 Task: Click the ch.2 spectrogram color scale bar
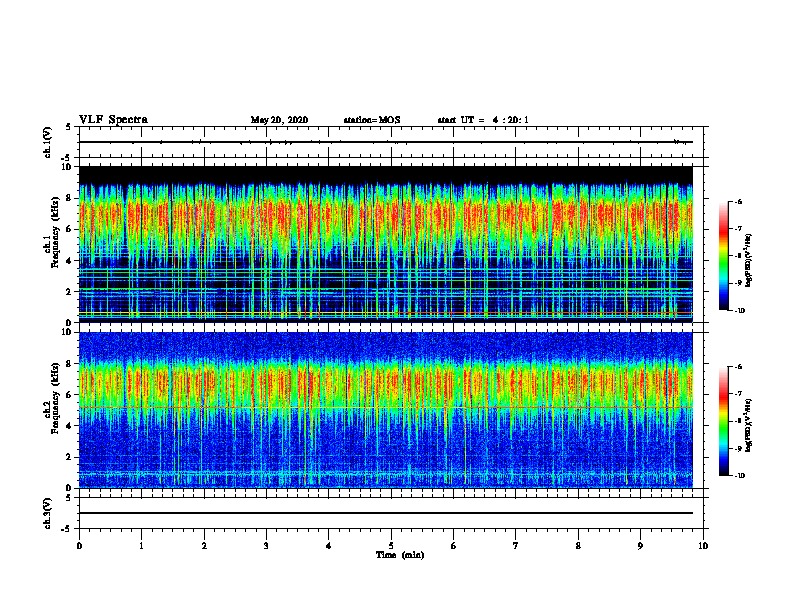[724, 421]
